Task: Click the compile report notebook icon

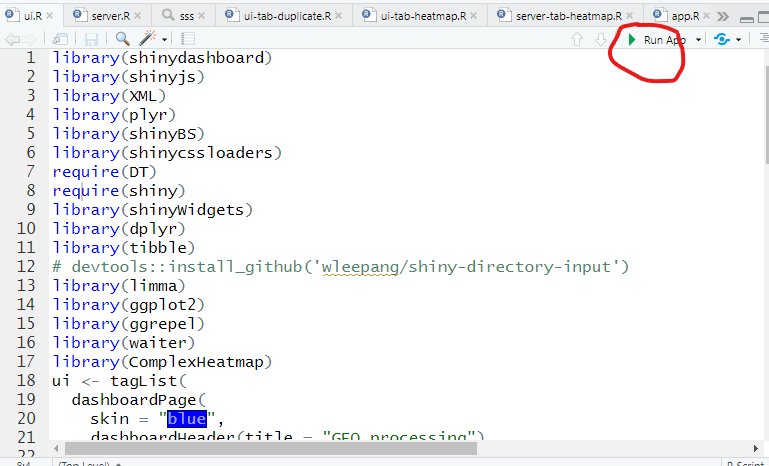Action: [x=188, y=38]
